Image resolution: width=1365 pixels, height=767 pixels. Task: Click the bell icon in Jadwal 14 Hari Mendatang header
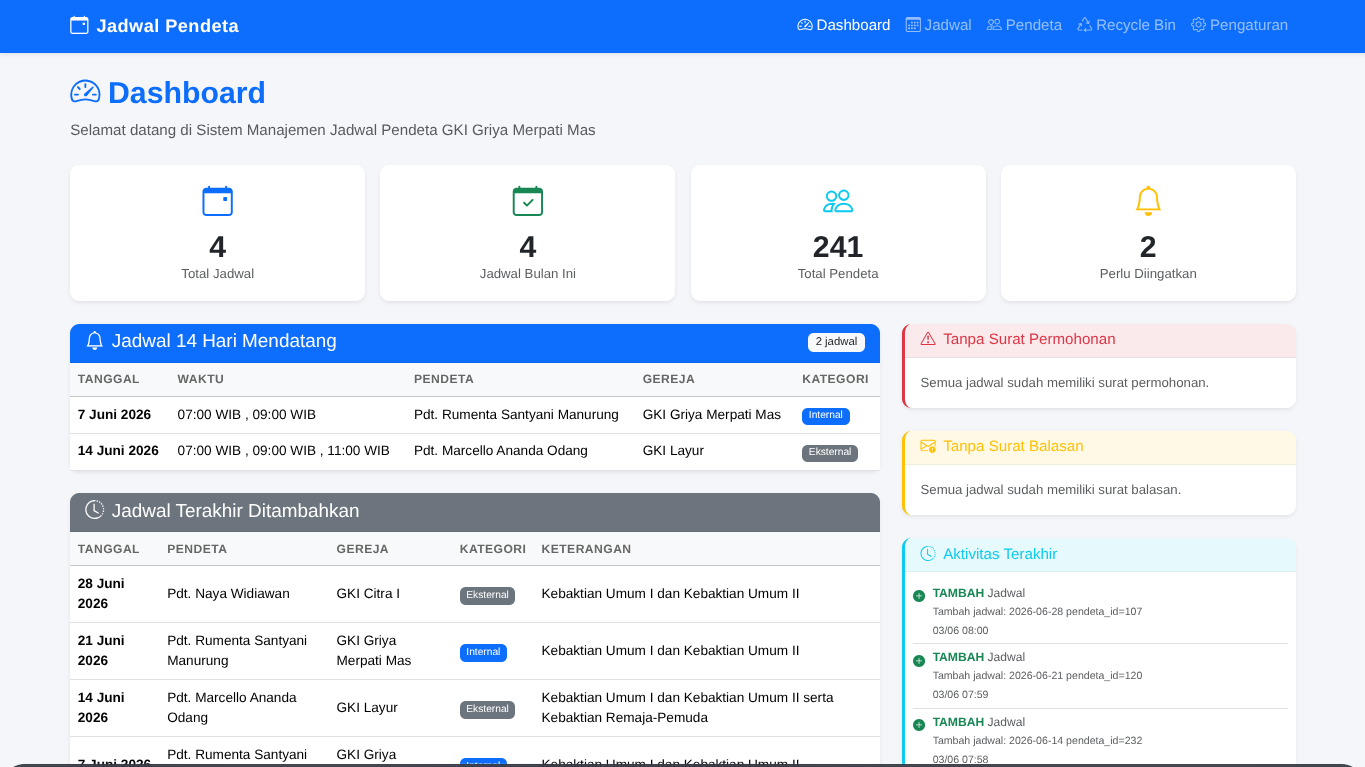pyautogui.click(x=95, y=341)
